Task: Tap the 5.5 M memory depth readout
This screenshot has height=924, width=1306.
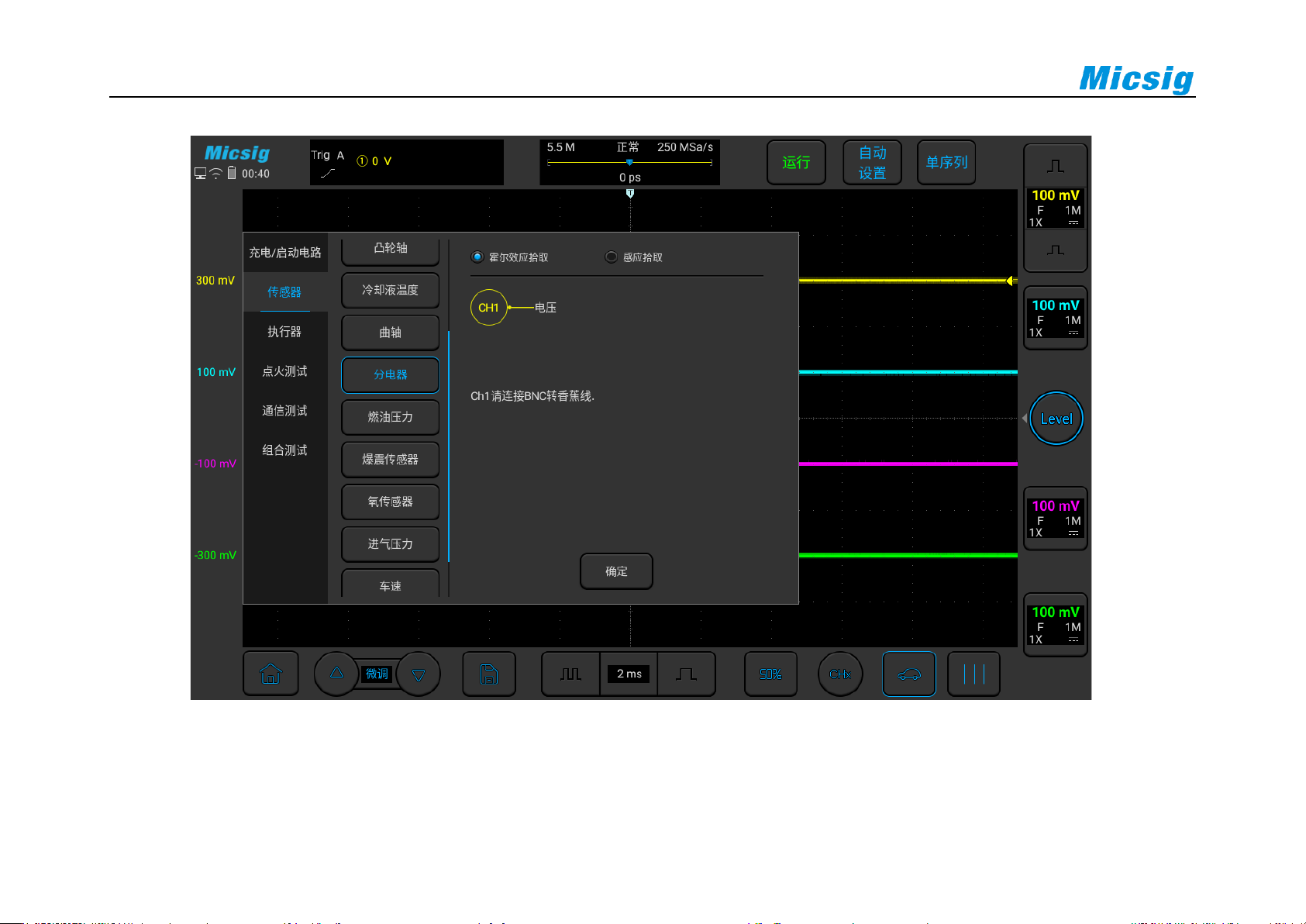Action: (560, 147)
